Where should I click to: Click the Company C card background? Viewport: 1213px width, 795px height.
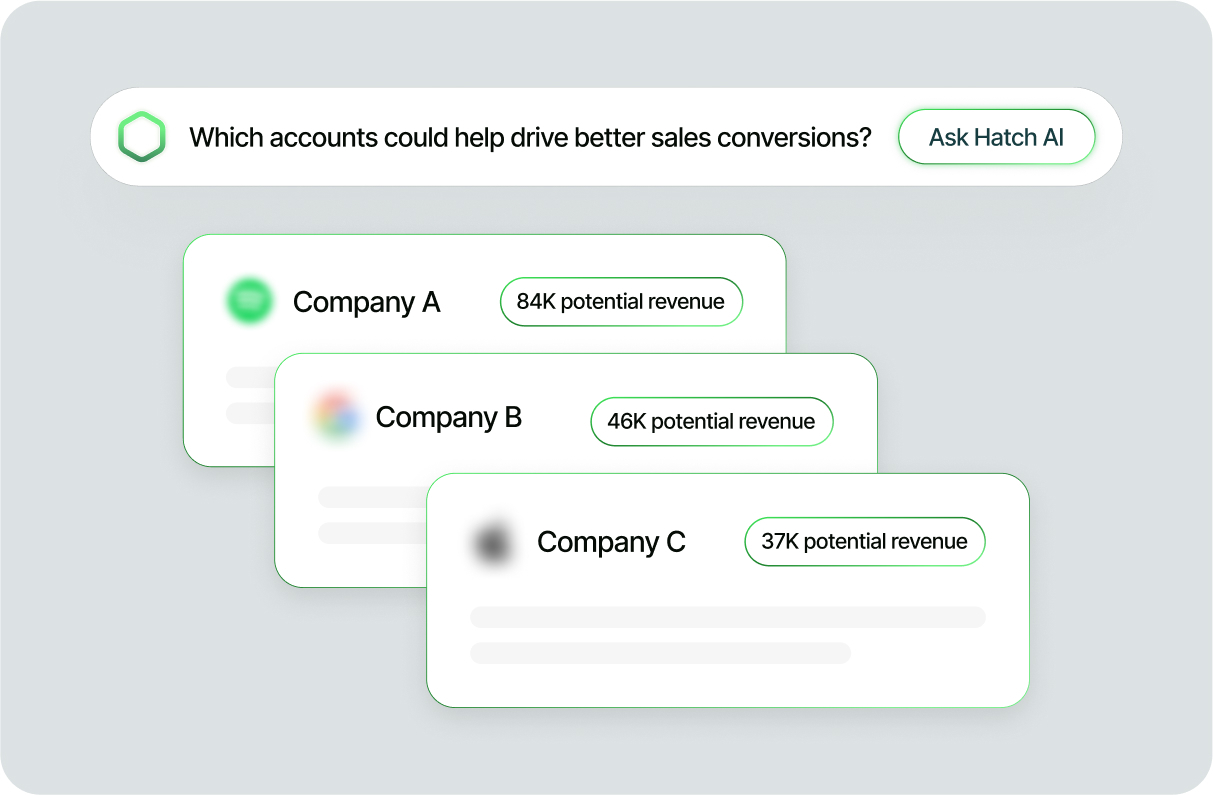pos(728,590)
